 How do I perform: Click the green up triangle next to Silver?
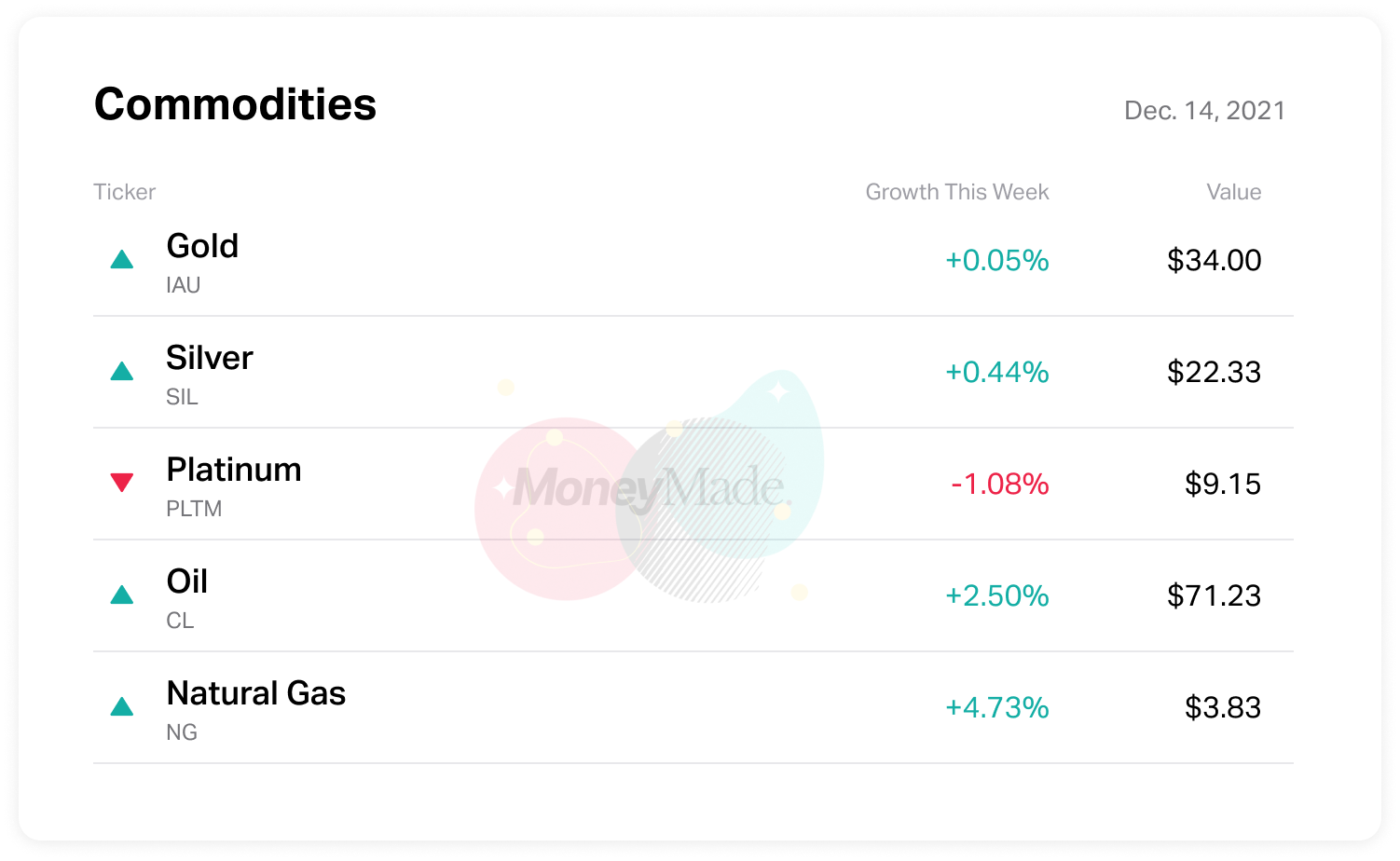[122, 371]
